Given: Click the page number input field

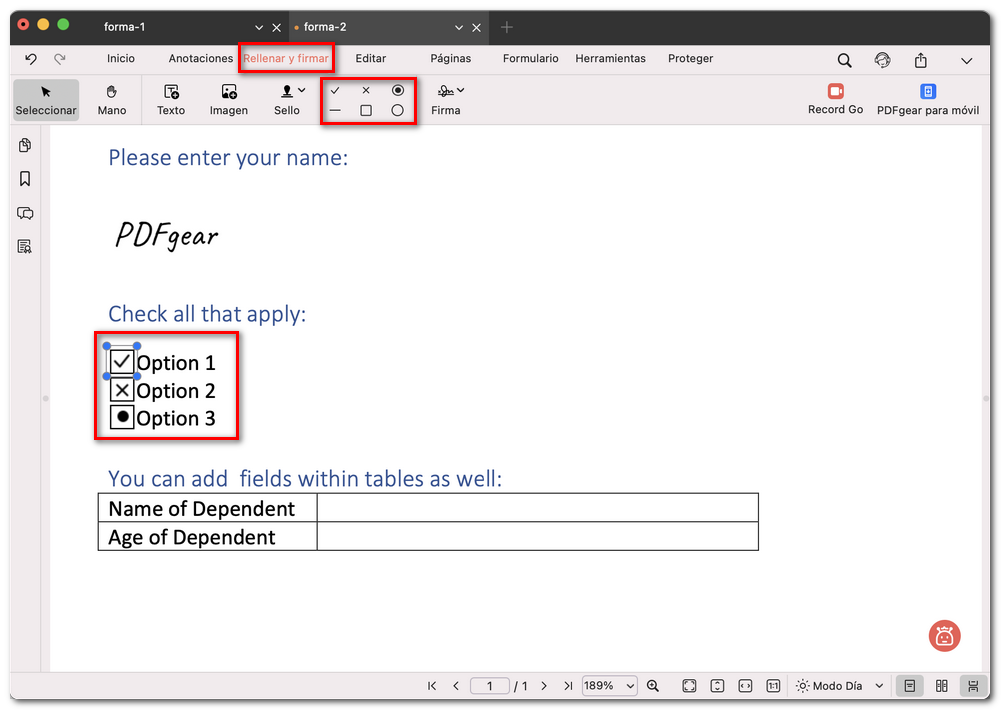Looking at the screenshot, I should [x=490, y=686].
